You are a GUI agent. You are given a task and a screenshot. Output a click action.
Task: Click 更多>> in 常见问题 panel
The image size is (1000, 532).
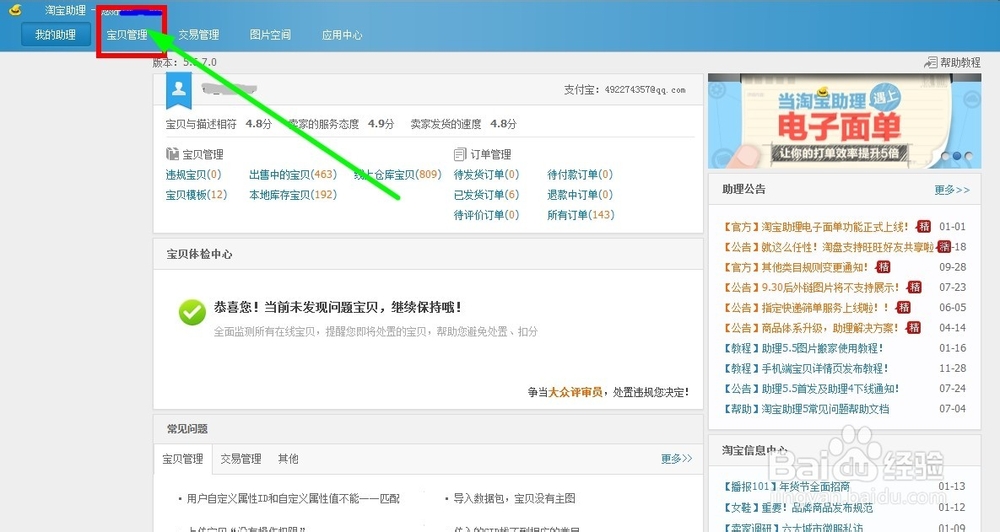point(677,459)
